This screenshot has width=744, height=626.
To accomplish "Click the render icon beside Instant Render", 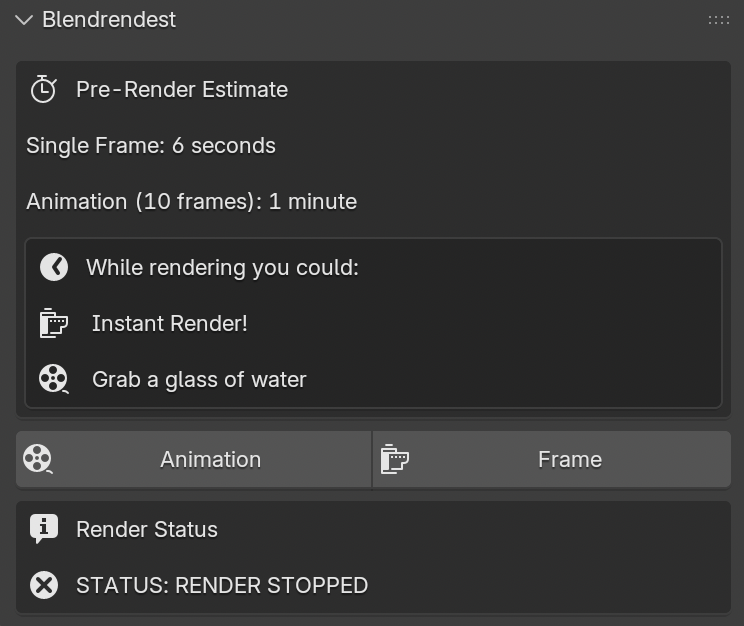I will [54, 323].
